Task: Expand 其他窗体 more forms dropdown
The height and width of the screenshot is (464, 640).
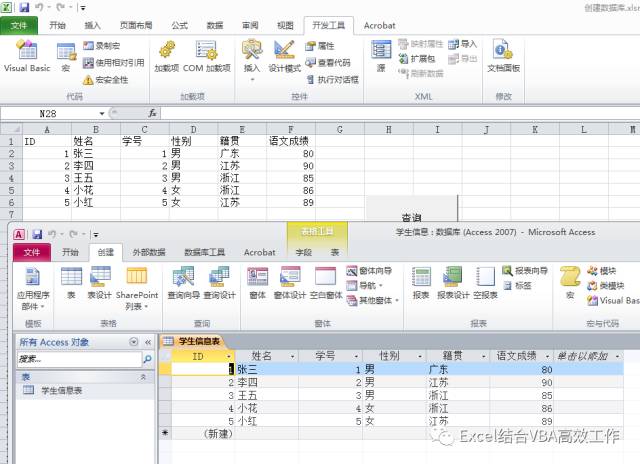Action: (x=372, y=300)
